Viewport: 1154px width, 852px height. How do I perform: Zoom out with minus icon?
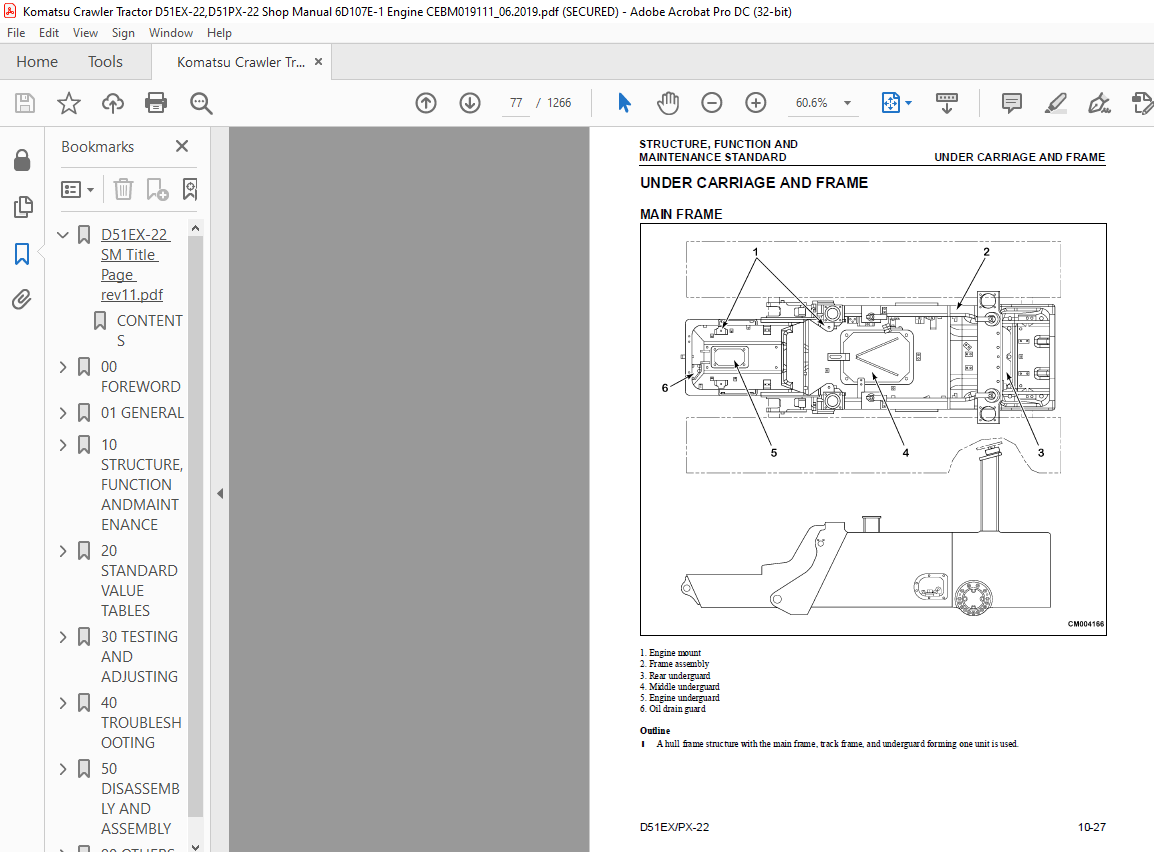point(712,103)
